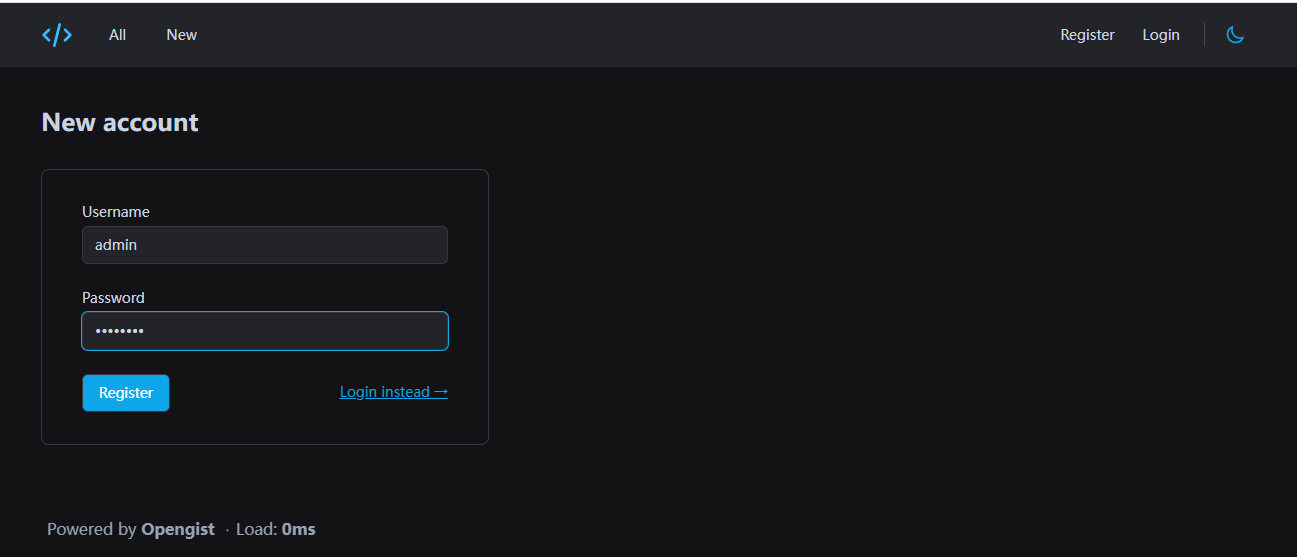Viewport: 1297px width, 557px height.
Task: Click empty space below the Register button
Action: pyautogui.click(x=126, y=428)
